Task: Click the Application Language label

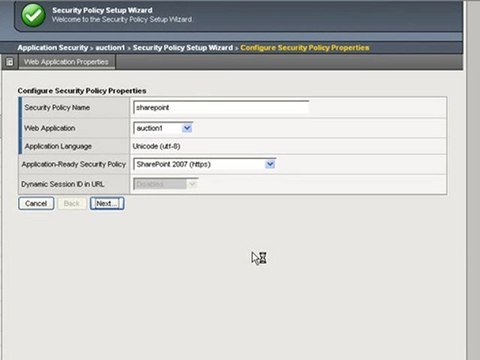Action: point(58,146)
